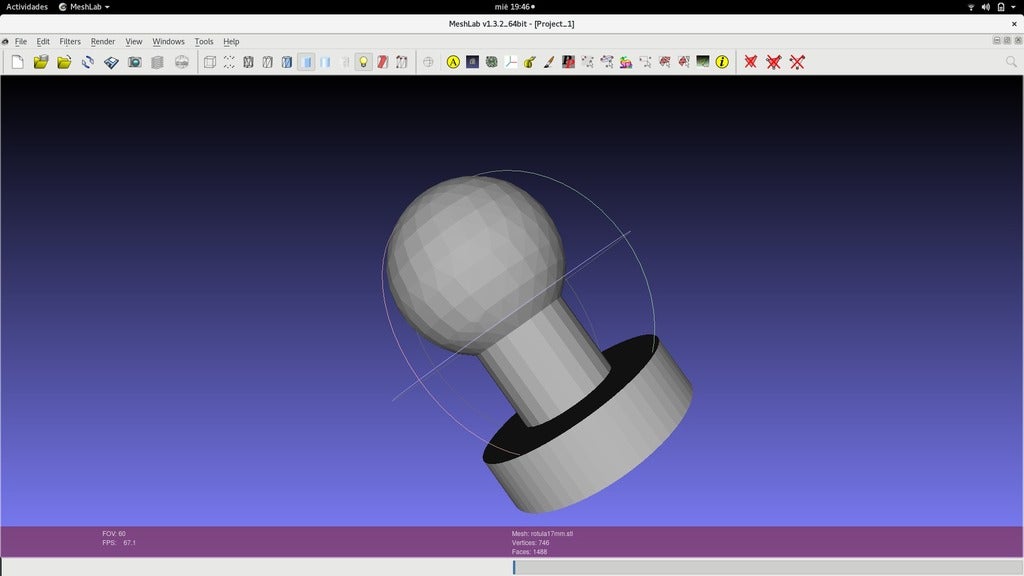Open the clock calendar dropdown

(512, 7)
